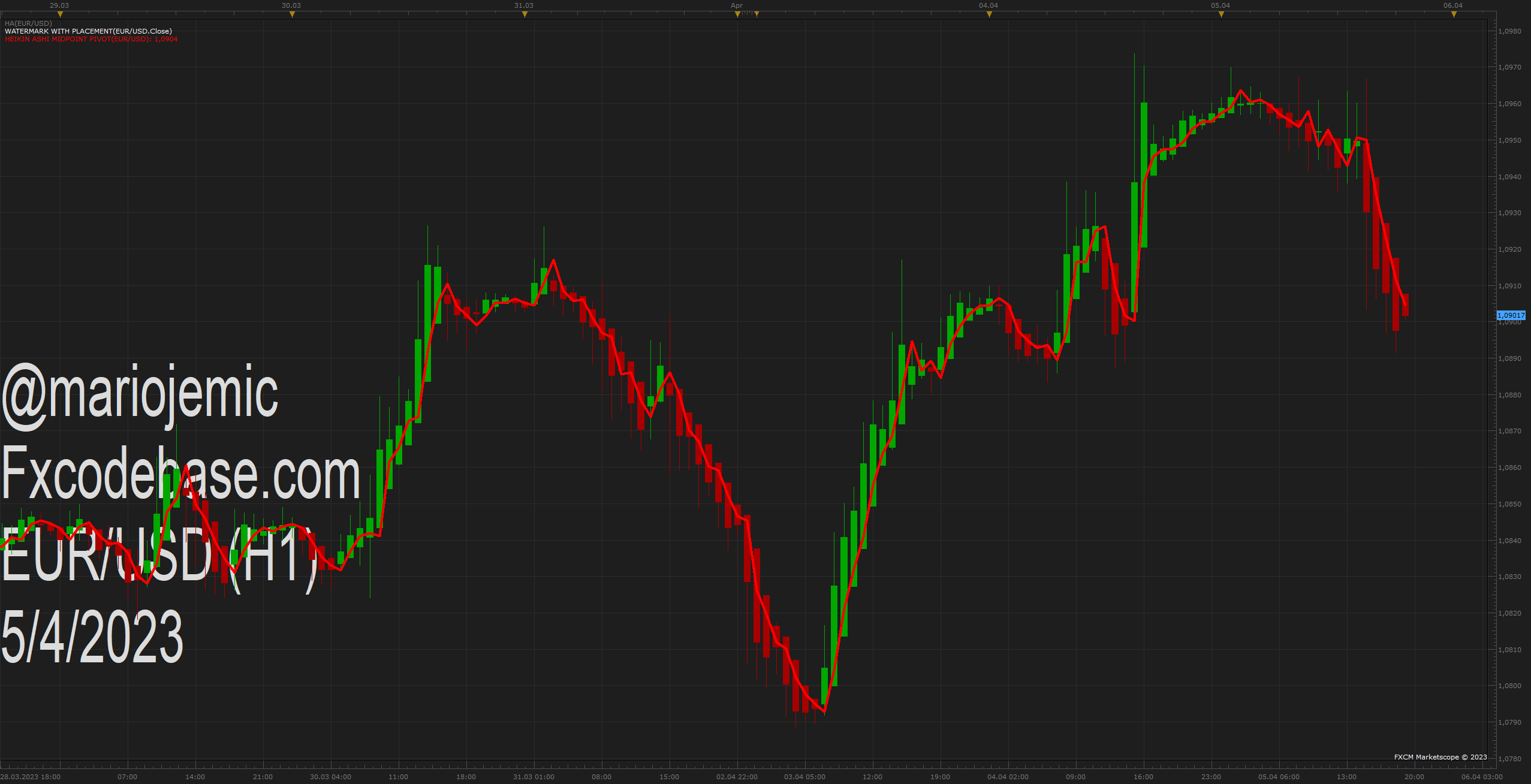Click the 28.03.2023 18:00 time axis label
The height and width of the screenshot is (784, 1531).
tap(31, 777)
